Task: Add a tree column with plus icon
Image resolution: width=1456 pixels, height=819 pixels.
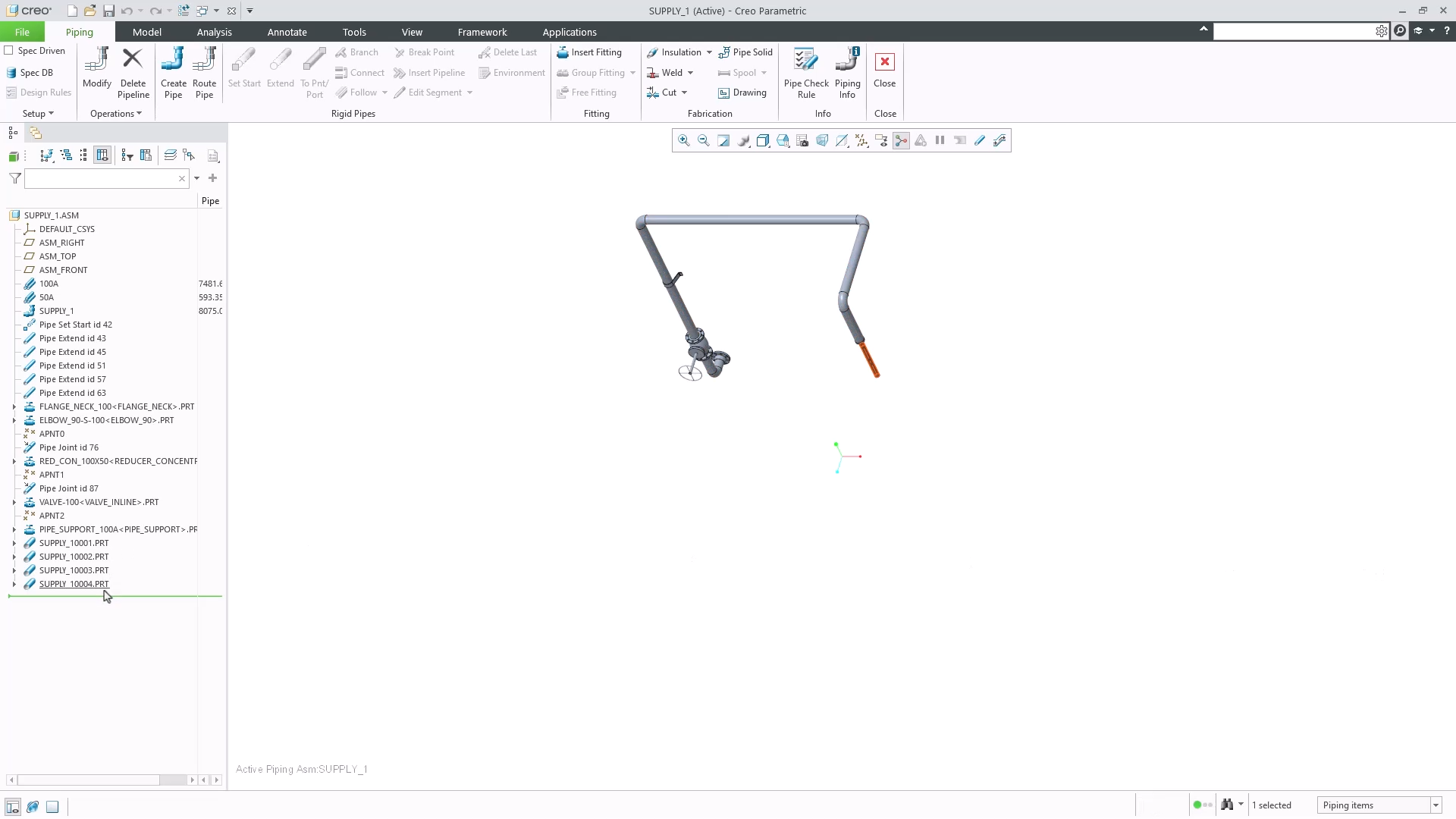Action: pyautogui.click(x=212, y=178)
